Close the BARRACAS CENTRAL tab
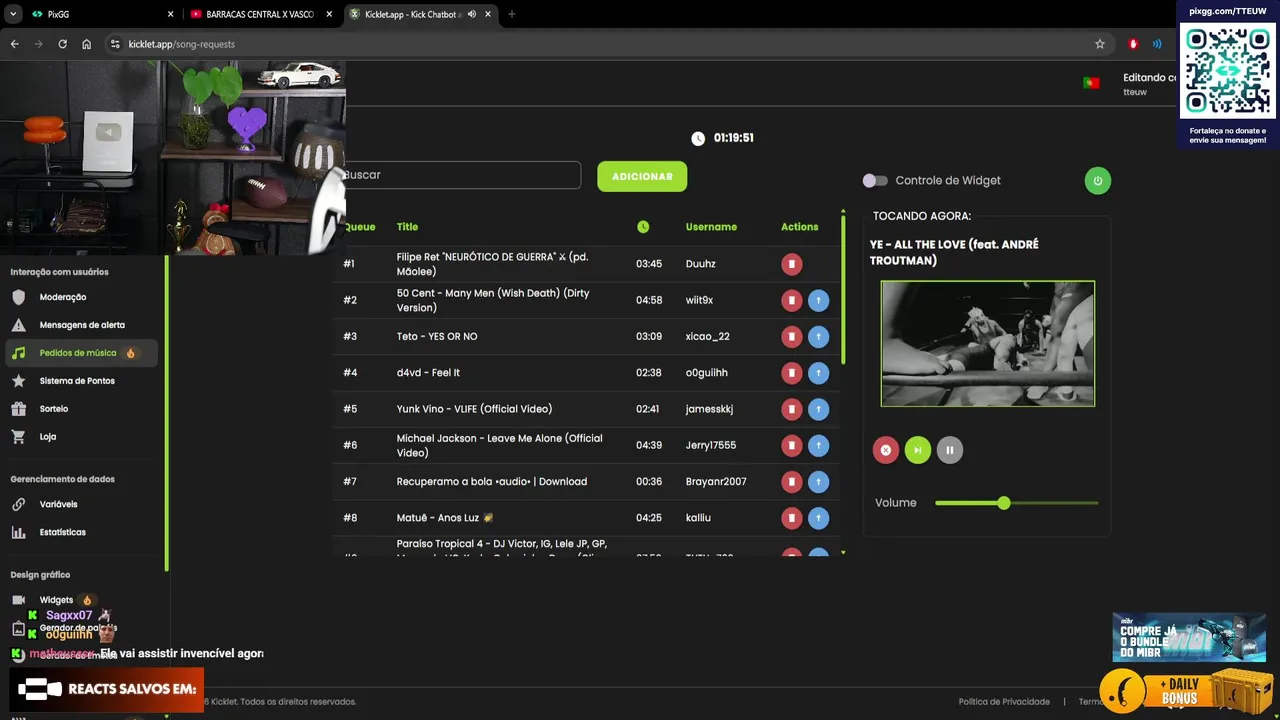 pyautogui.click(x=329, y=14)
